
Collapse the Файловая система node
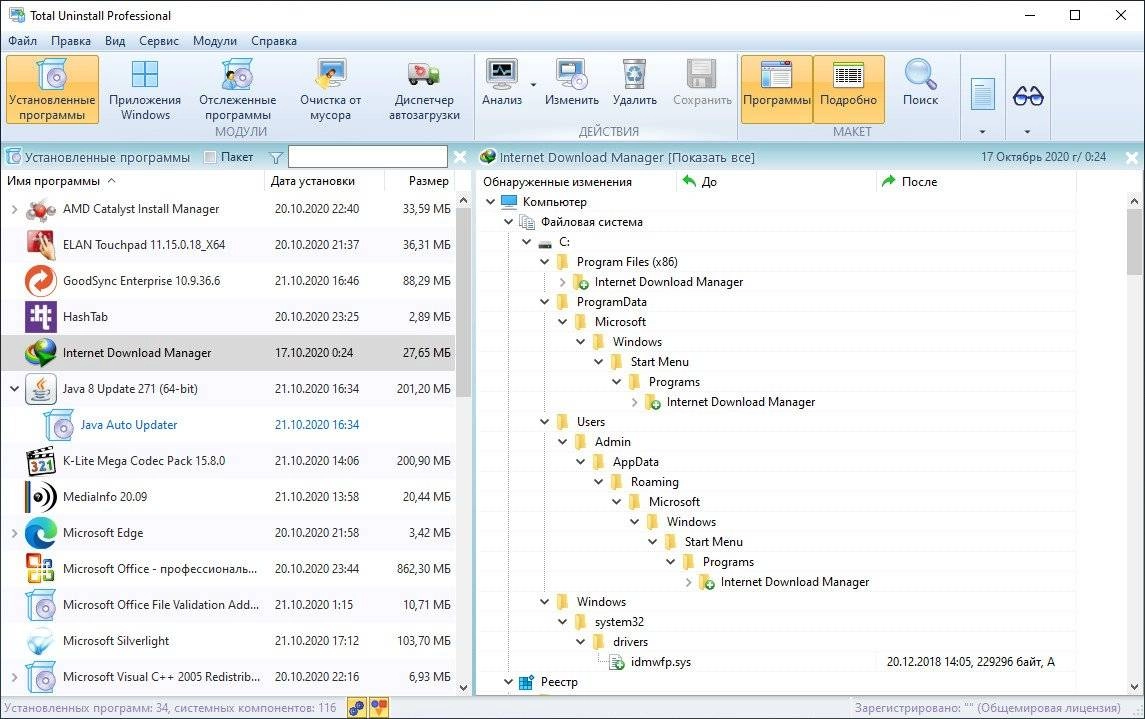509,221
